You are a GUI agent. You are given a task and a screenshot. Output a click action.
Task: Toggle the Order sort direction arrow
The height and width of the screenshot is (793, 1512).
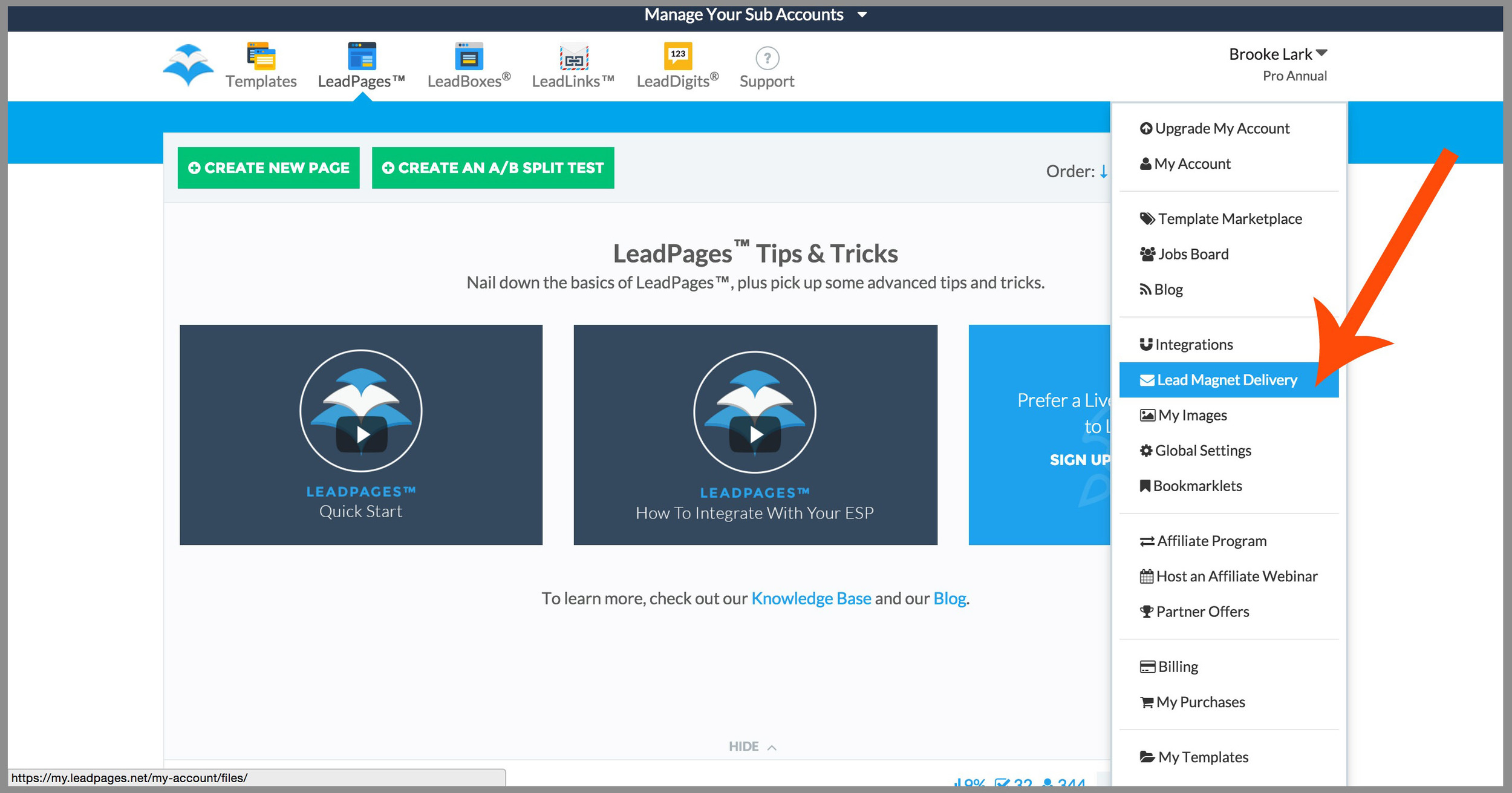(x=1103, y=172)
